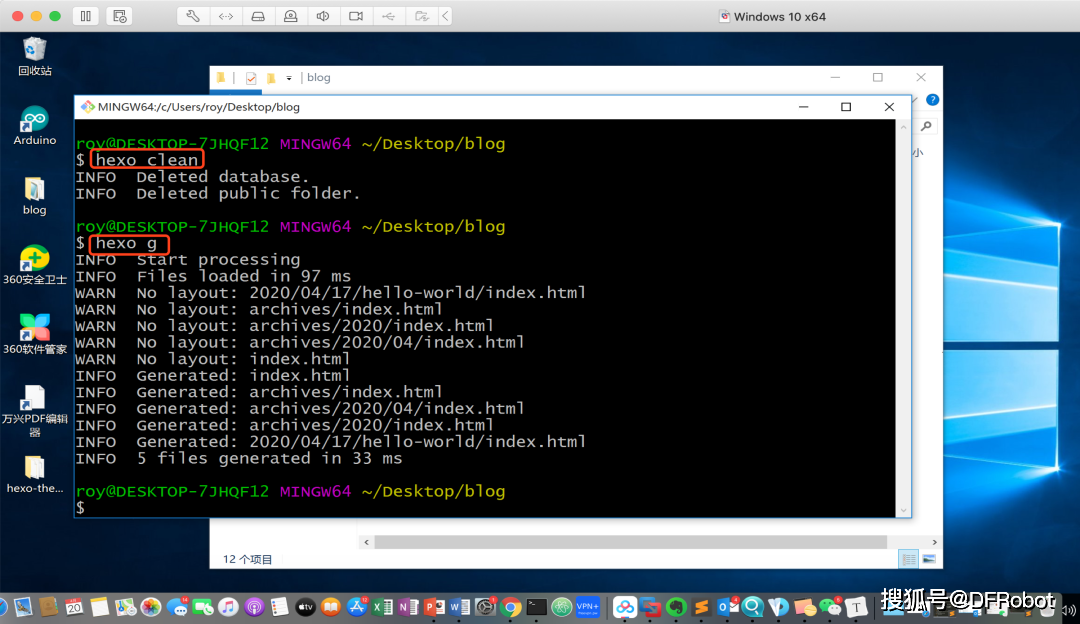Open virtual machine settings wrench
This screenshot has height=624, width=1080.
tap(193, 16)
